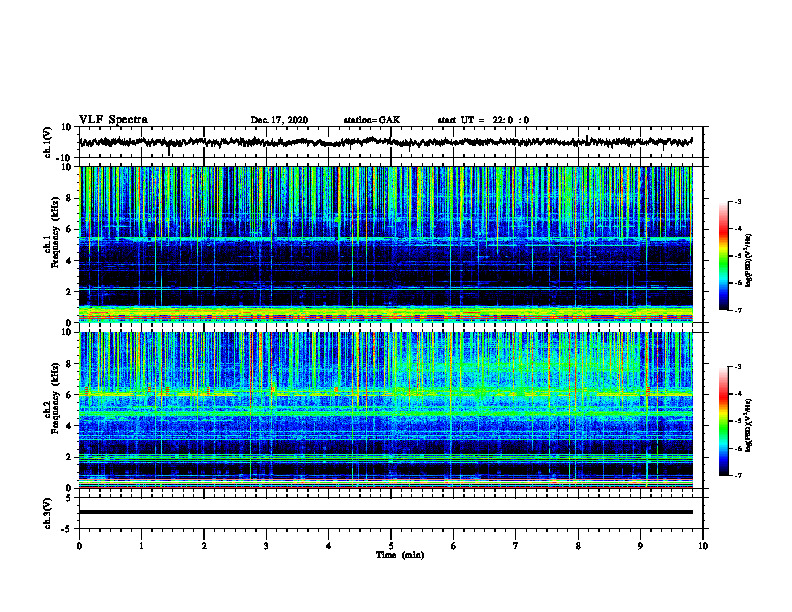Click the '-3' label on ch.2 color bar
This screenshot has height=612, width=792.
click(737, 367)
